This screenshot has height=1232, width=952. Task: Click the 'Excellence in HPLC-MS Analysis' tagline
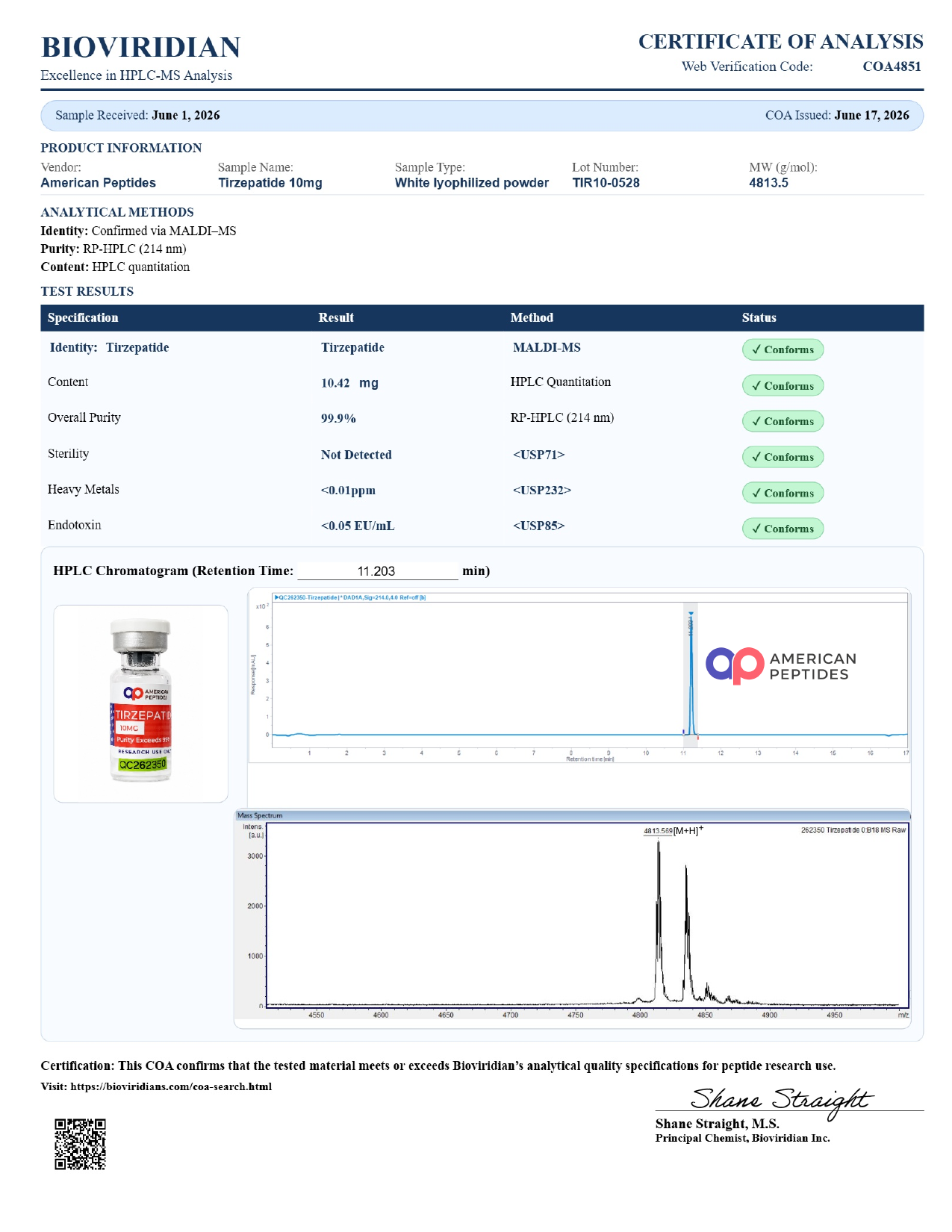(x=137, y=75)
